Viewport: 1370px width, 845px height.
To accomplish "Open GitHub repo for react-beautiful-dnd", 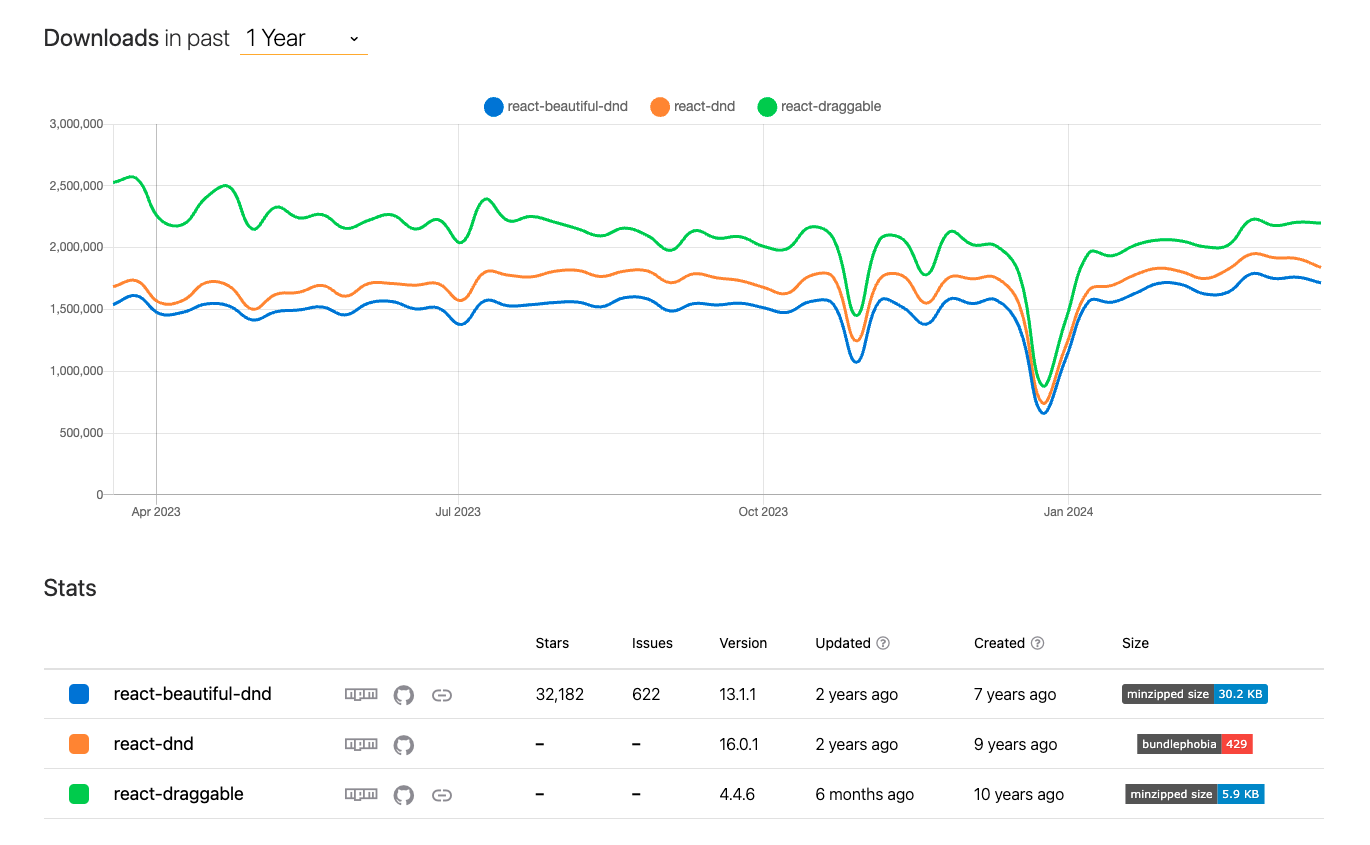I will 404,695.
